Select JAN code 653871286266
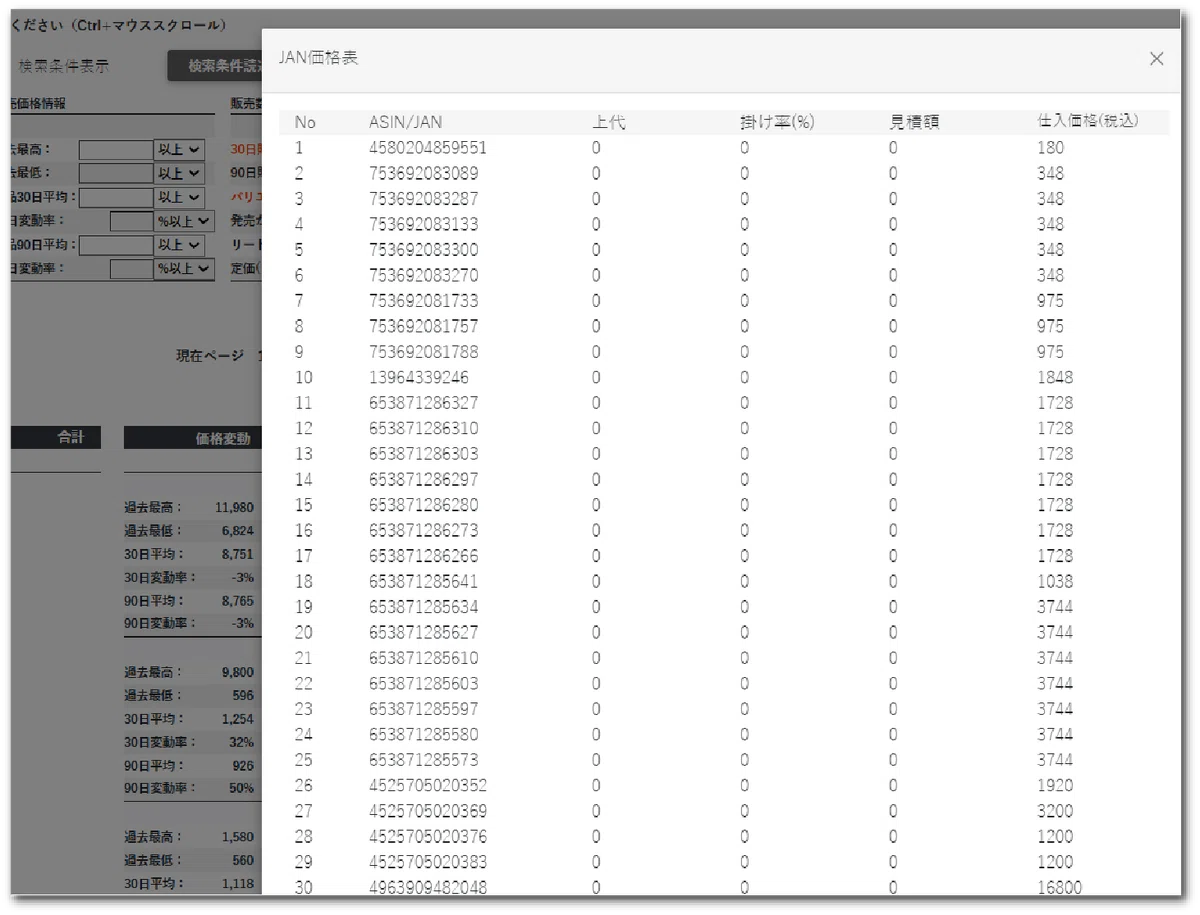Viewport: 1200px width, 915px height. point(423,556)
